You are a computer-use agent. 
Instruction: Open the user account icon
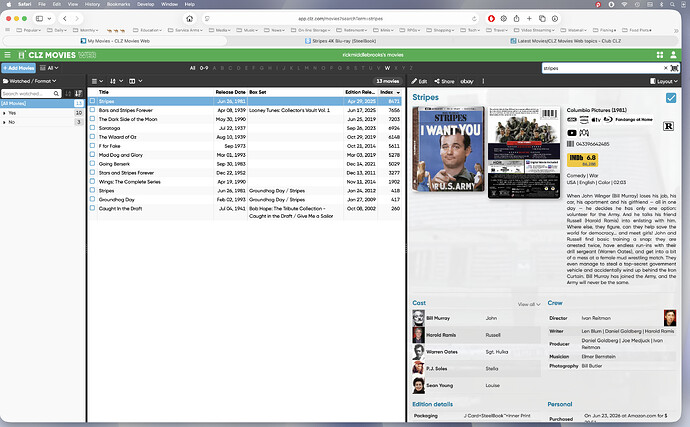[x=673, y=55]
